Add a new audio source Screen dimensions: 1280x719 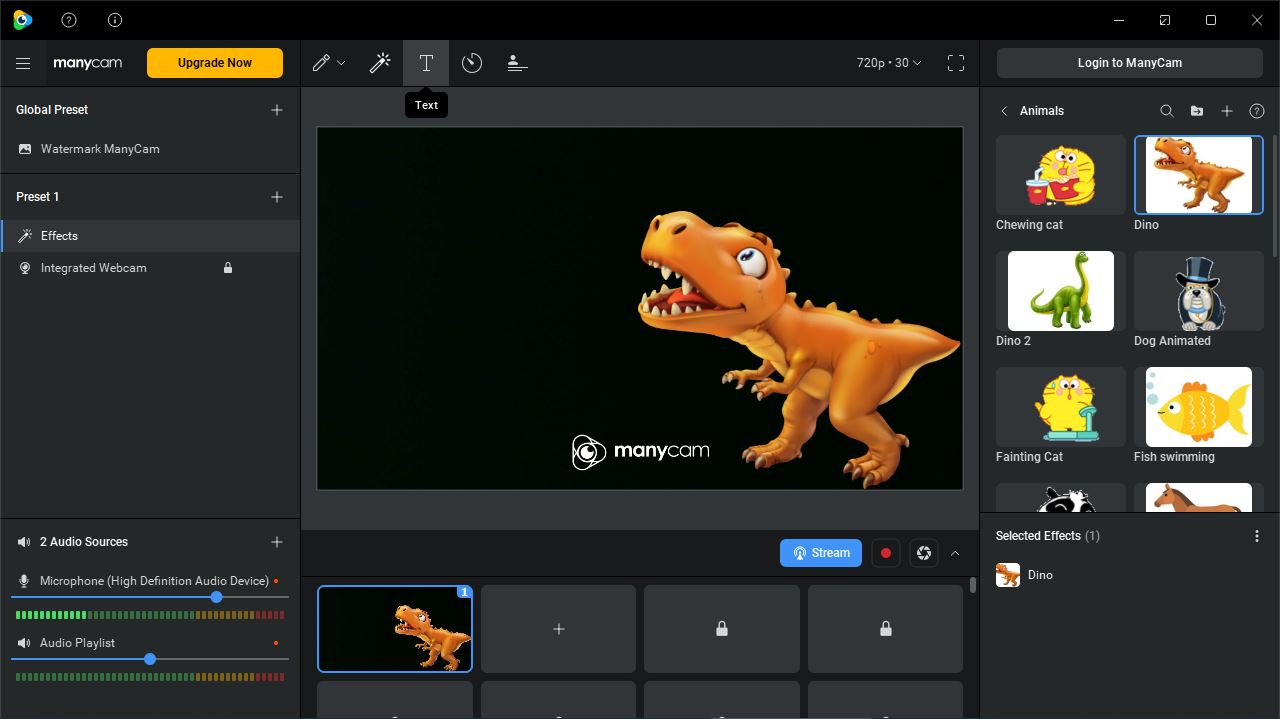tap(277, 542)
